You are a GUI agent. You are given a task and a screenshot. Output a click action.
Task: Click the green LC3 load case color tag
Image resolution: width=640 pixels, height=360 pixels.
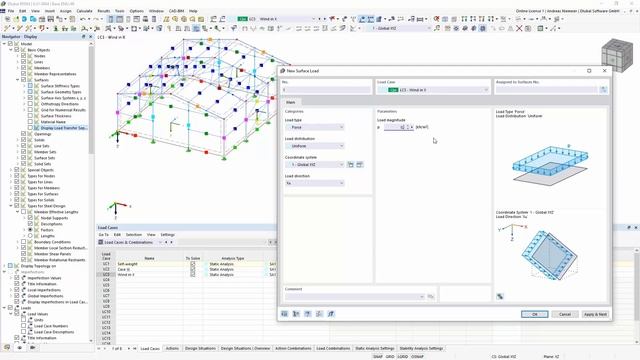[x=393, y=90]
